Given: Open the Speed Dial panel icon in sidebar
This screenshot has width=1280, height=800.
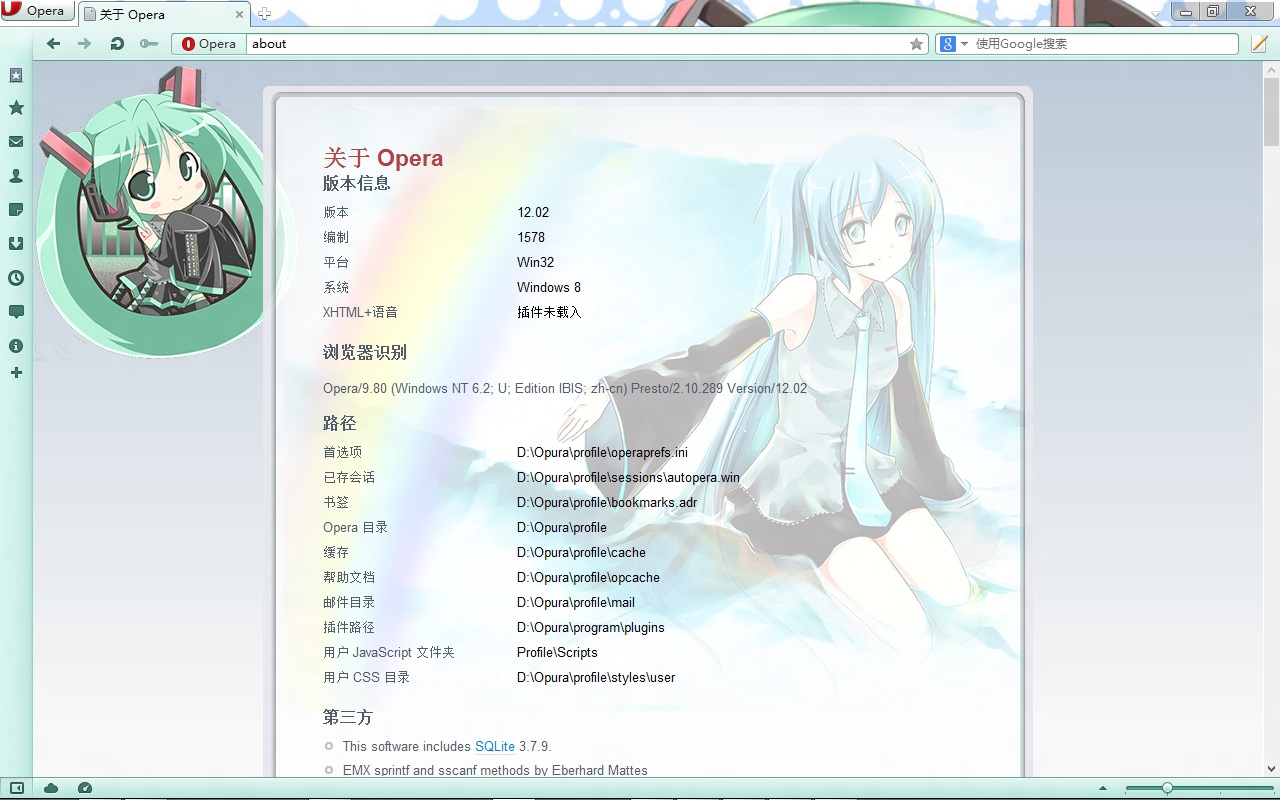Looking at the screenshot, I should click(x=16, y=75).
